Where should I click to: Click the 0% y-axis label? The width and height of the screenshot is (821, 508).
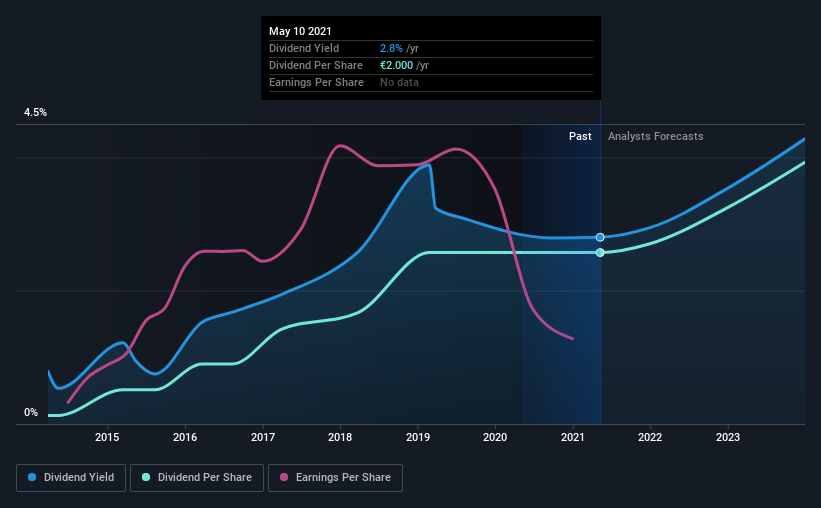31,413
